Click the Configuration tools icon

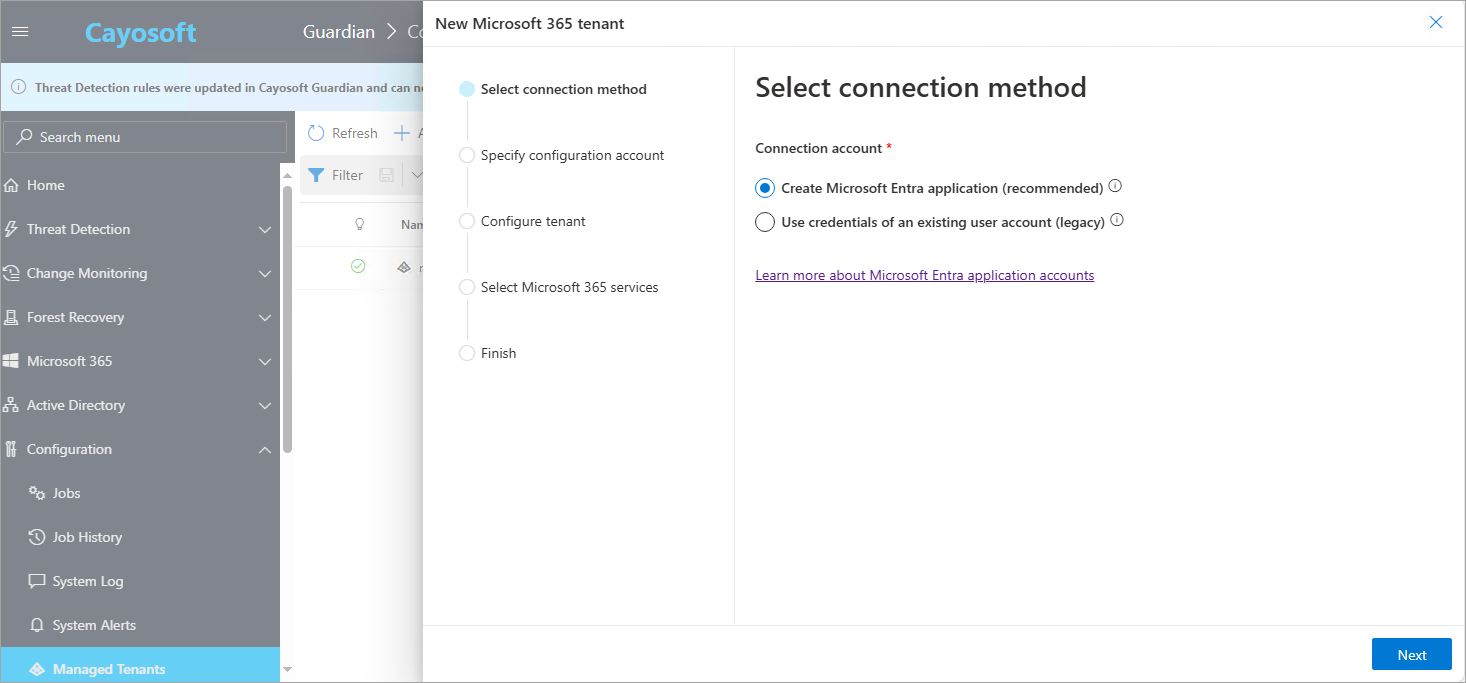pyautogui.click(x=12, y=449)
